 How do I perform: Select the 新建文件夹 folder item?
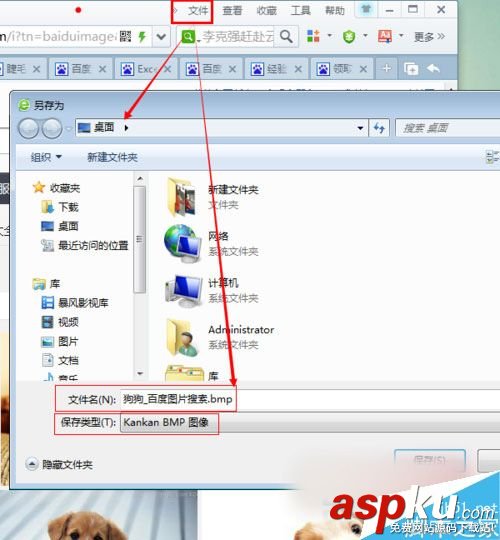click(212, 197)
